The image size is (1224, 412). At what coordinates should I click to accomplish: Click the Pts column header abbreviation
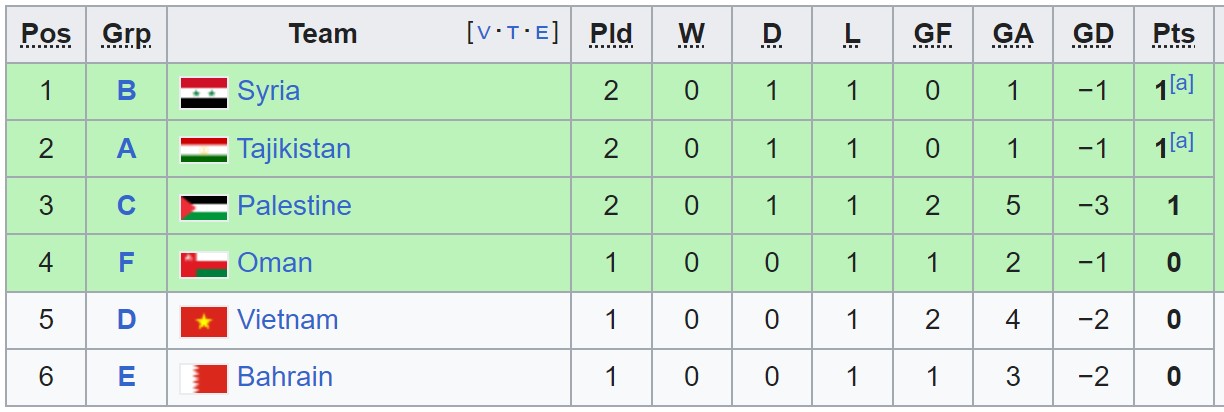1173,34
